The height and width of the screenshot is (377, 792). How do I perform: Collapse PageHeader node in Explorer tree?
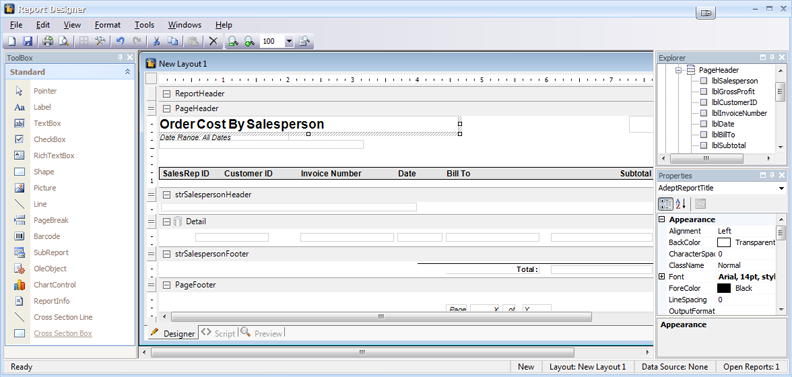coord(678,71)
